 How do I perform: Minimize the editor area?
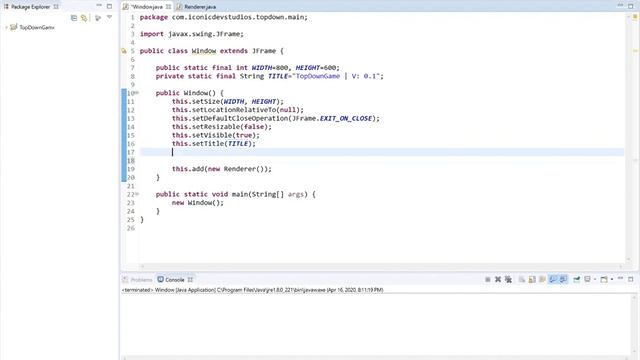pyautogui.click(x=620, y=6)
